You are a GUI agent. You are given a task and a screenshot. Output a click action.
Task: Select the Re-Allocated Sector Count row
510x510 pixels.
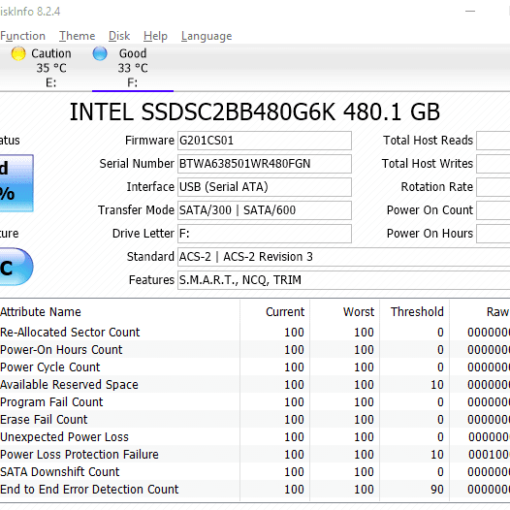pos(255,332)
